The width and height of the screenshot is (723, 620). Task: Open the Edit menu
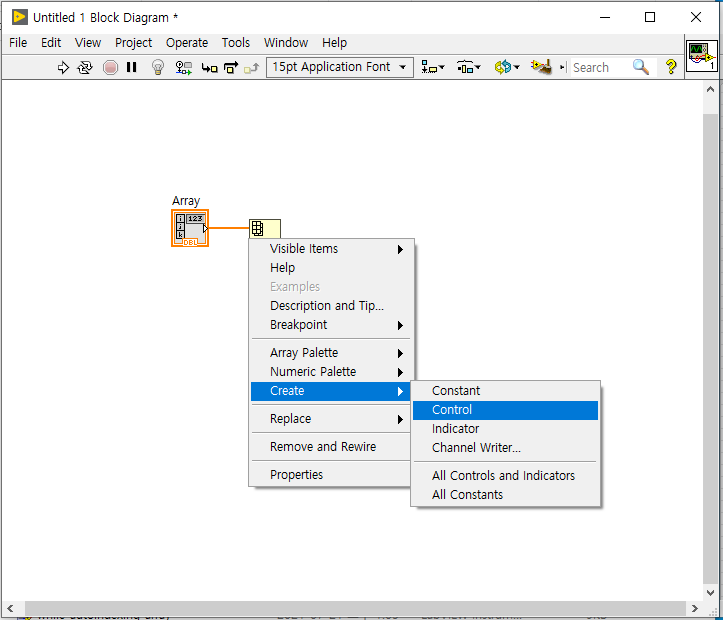point(51,43)
